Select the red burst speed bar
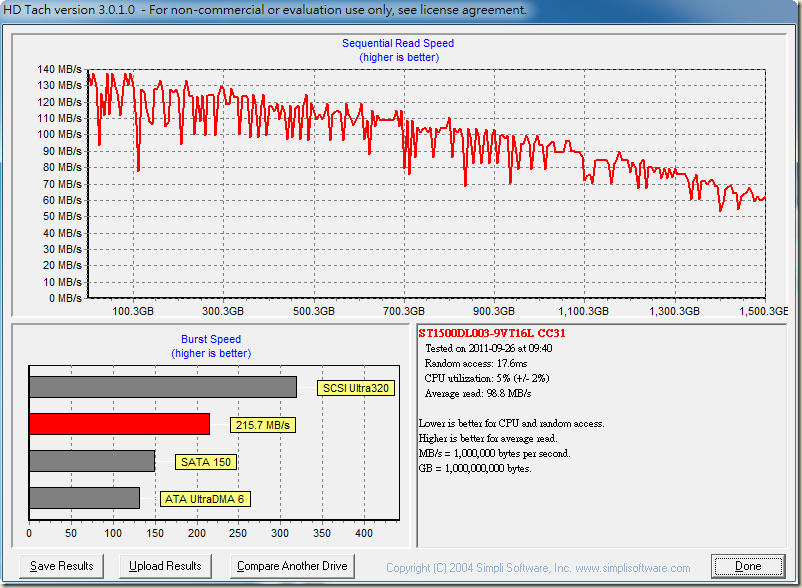 click(x=119, y=424)
